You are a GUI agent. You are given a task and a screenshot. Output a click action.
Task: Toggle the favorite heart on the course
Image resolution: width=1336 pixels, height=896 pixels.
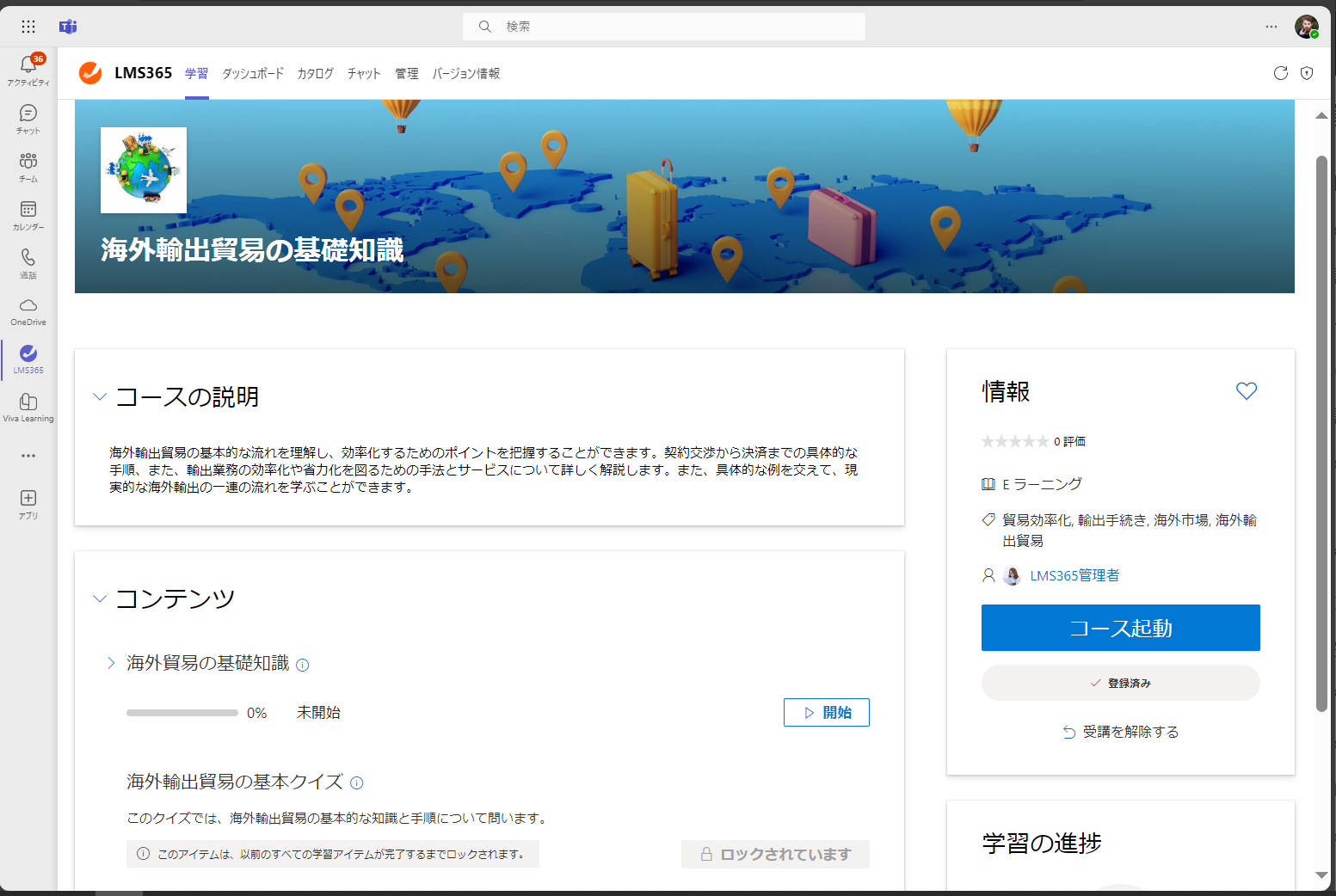tap(1247, 391)
